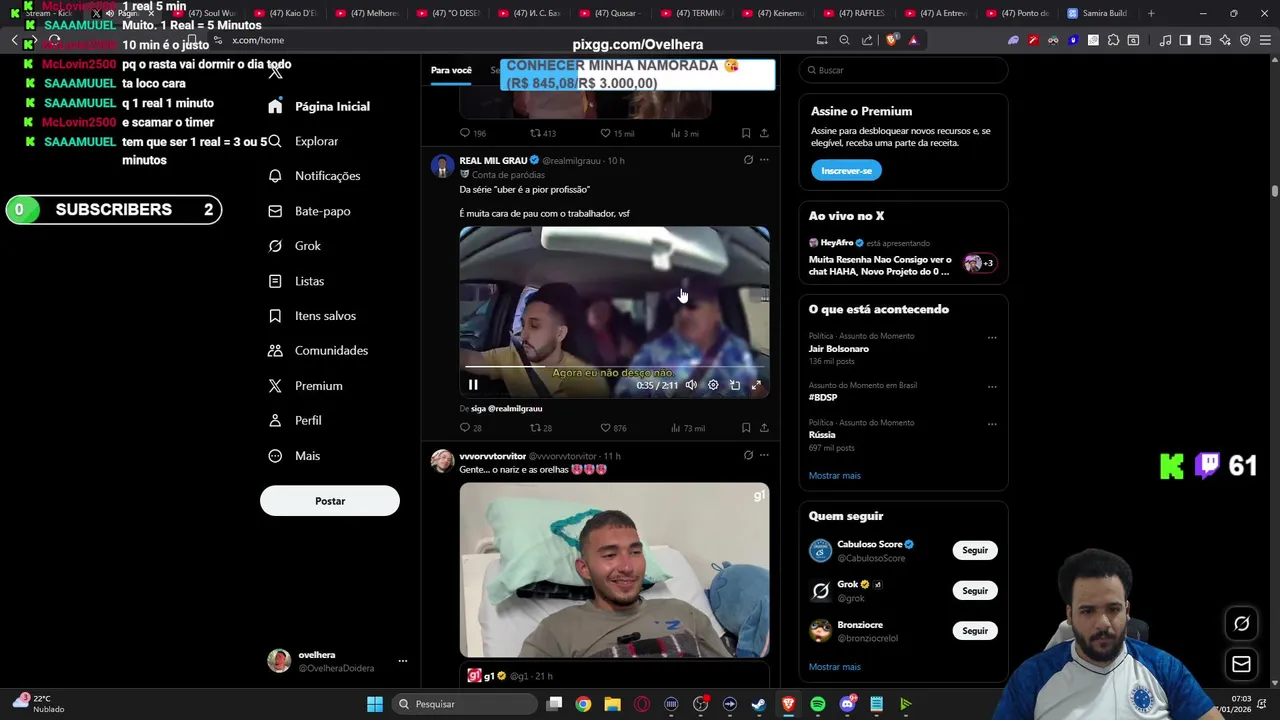This screenshot has height=720, width=1280.
Task: Reply to the post with 196 replies
Action: [x=473, y=133]
